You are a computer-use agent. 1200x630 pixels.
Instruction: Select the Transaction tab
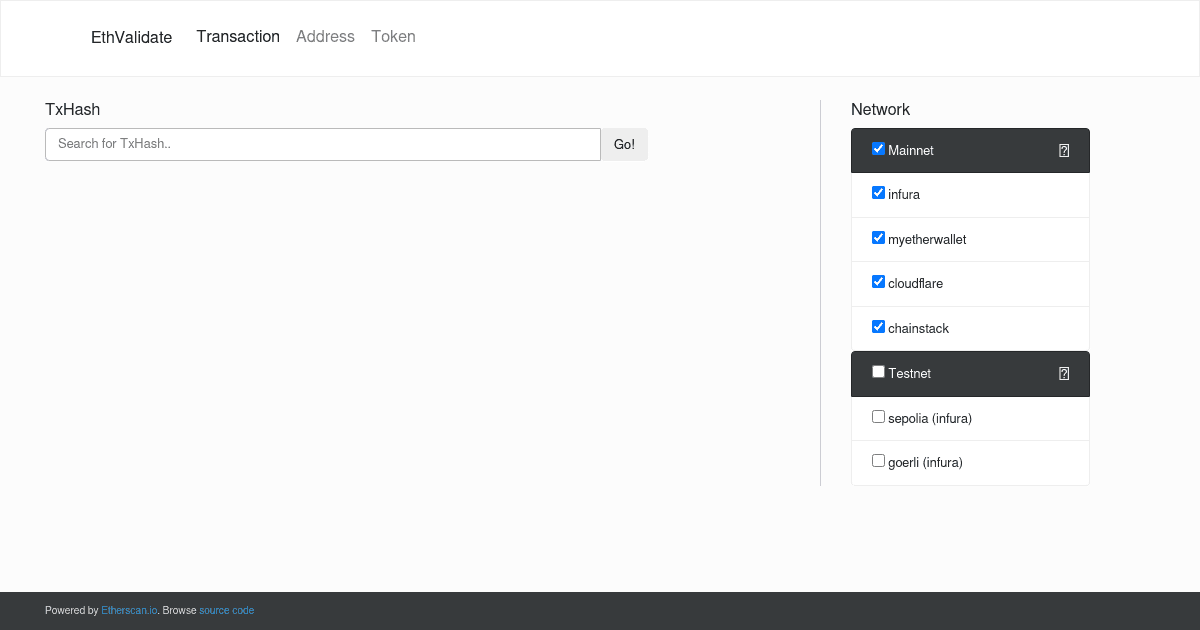pyautogui.click(x=238, y=36)
